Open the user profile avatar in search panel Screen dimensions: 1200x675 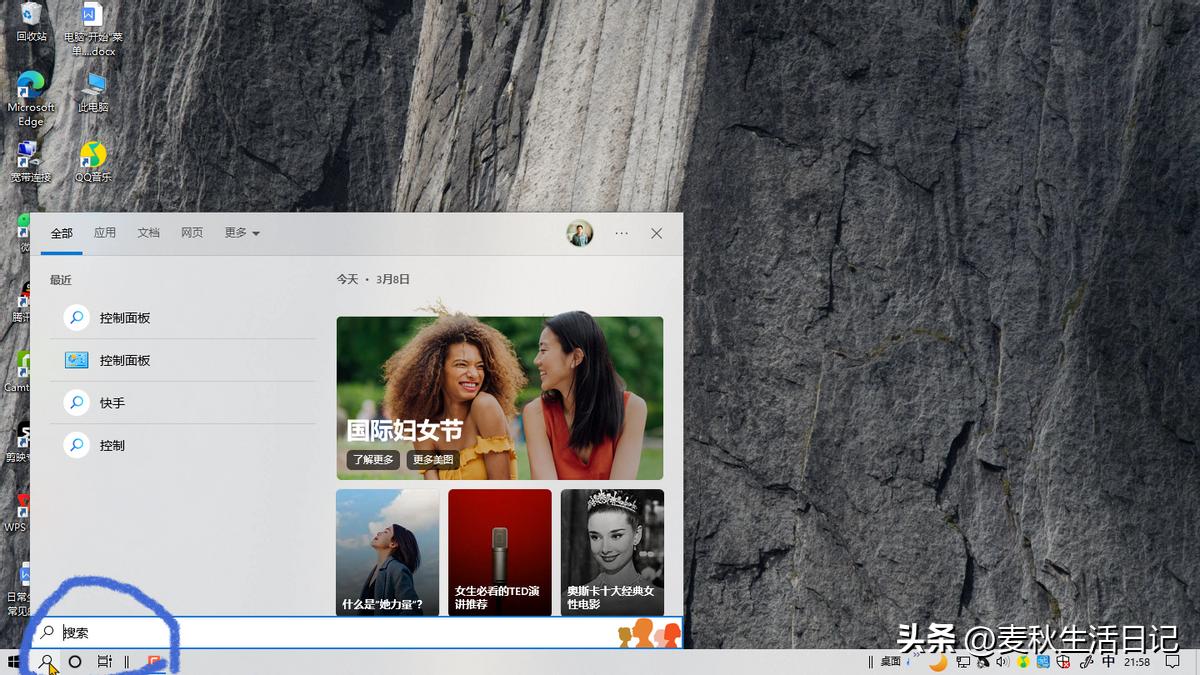pyautogui.click(x=580, y=233)
